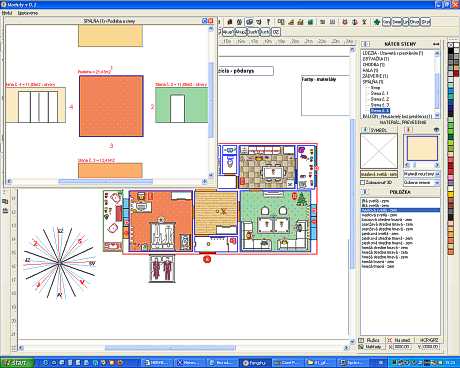Open the Modul menu
The image size is (460, 368).
click(7, 13)
